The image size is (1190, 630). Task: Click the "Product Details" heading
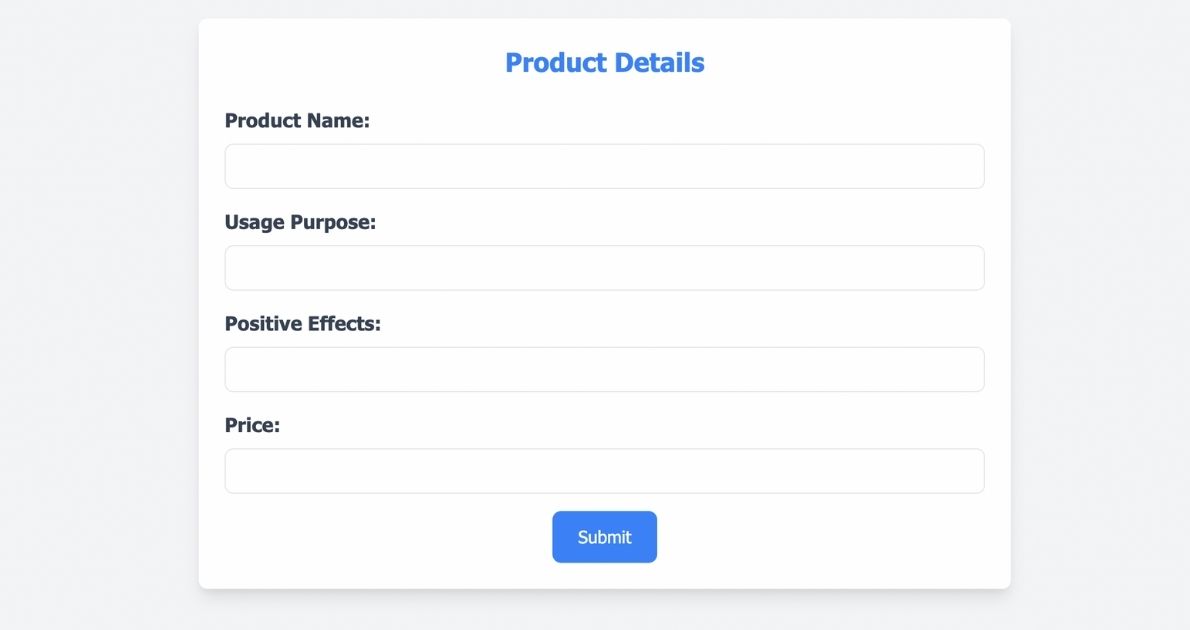coord(604,63)
